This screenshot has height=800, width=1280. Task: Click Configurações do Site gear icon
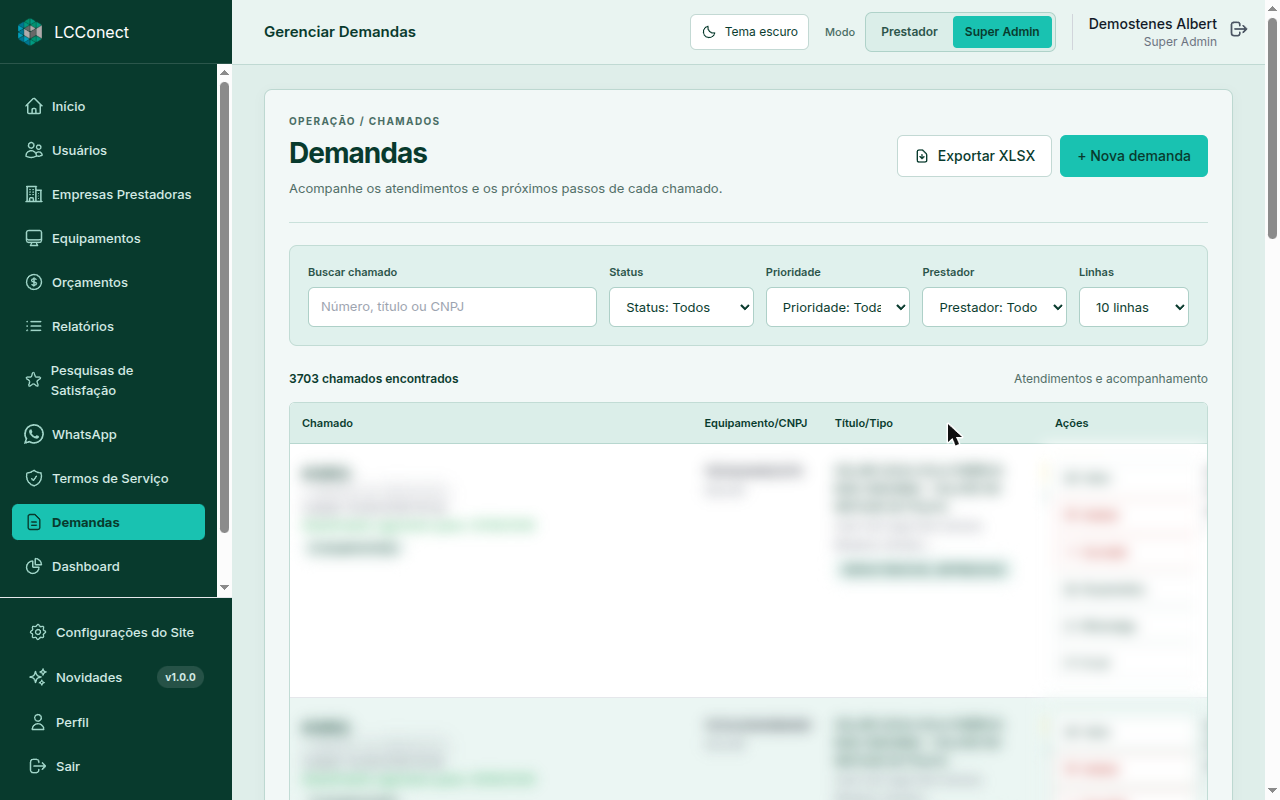[38, 632]
